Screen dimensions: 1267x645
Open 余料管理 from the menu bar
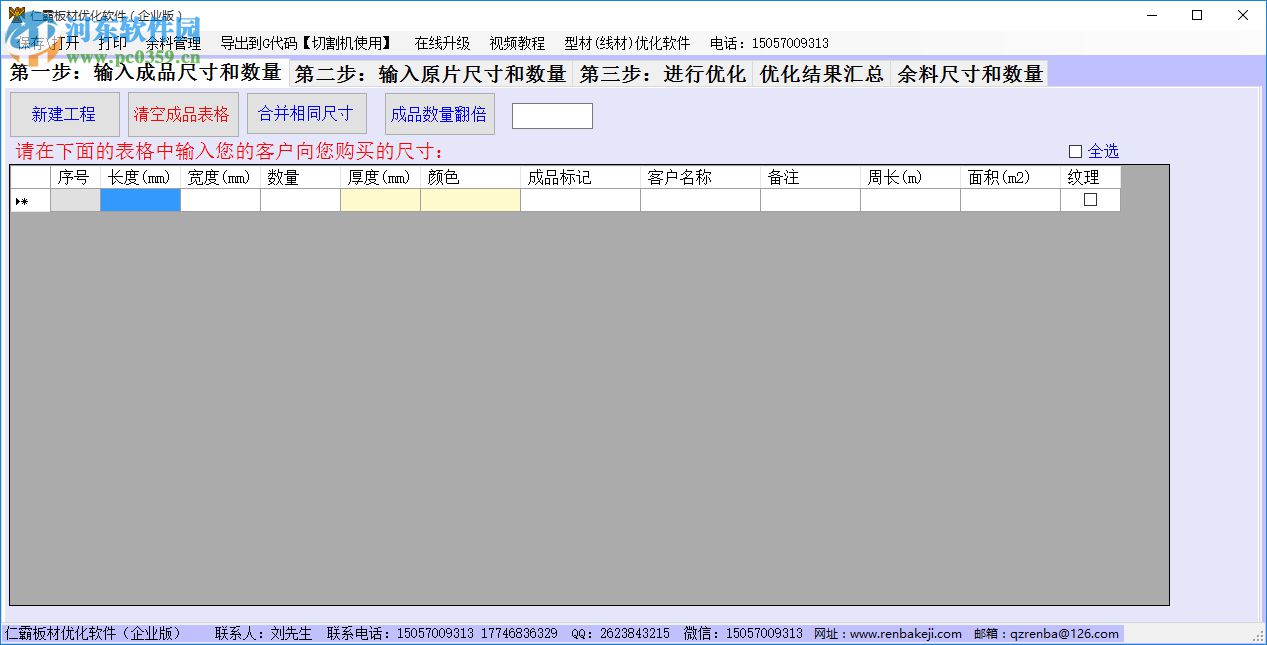coord(176,43)
